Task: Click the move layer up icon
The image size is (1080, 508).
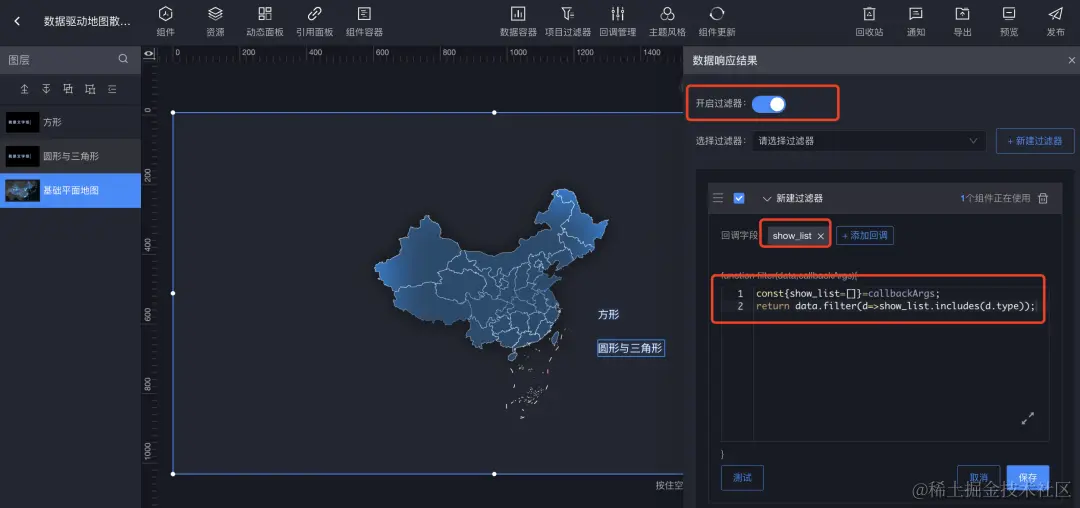Action: (25, 89)
